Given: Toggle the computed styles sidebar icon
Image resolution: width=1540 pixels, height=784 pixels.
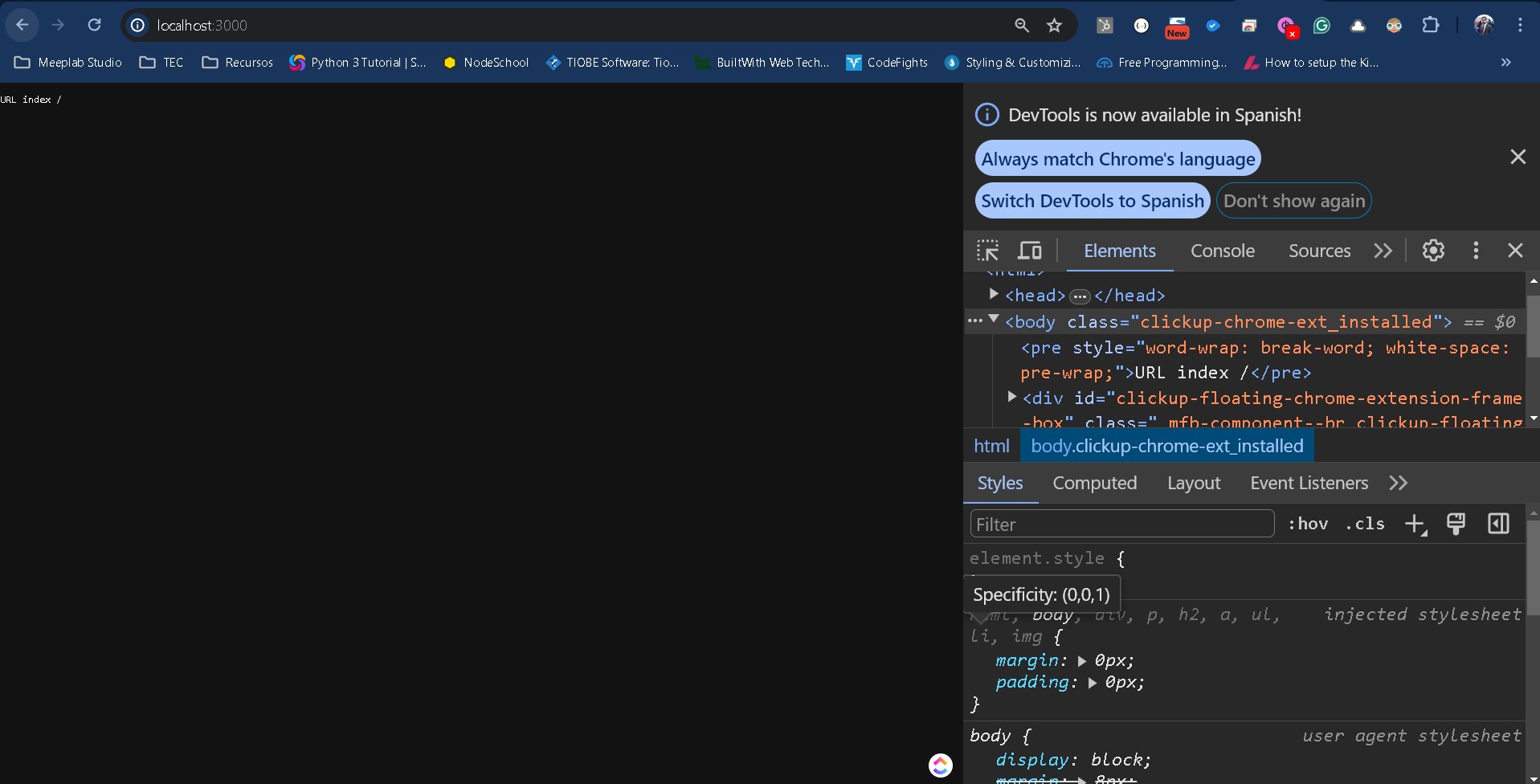Looking at the screenshot, I should pos(1498,525).
